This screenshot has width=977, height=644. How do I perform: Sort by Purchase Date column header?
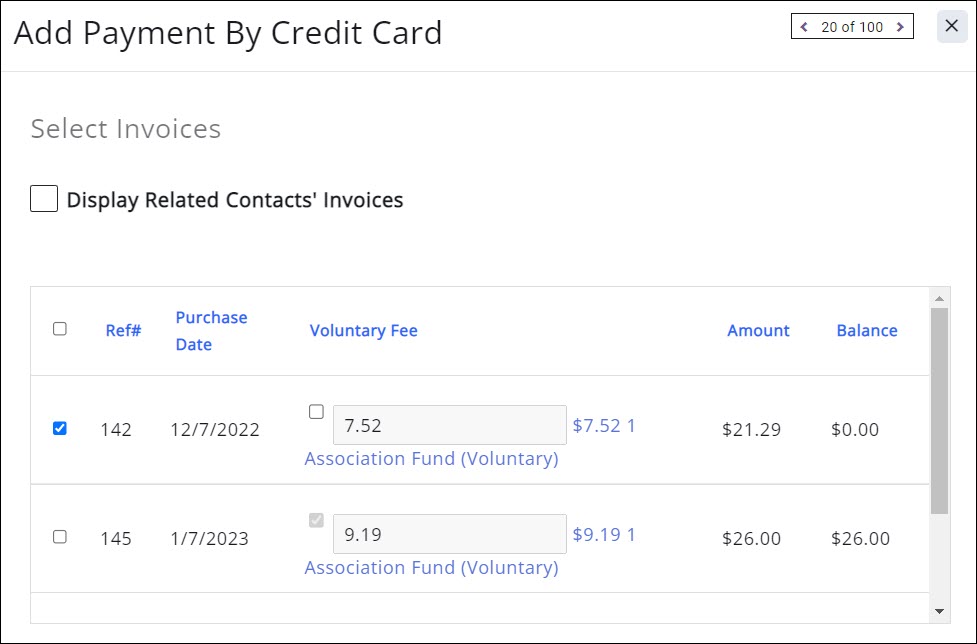pyautogui.click(x=210, y=330)
